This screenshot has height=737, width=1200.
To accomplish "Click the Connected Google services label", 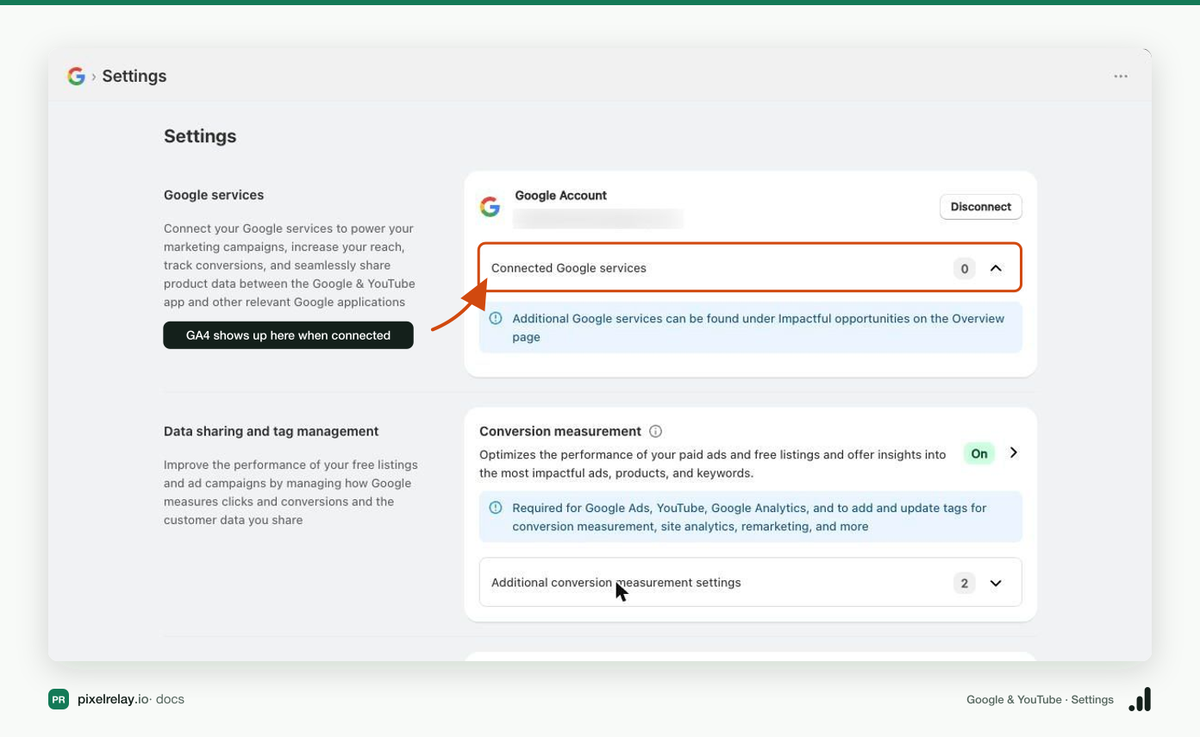I will [x=569, y=268].
